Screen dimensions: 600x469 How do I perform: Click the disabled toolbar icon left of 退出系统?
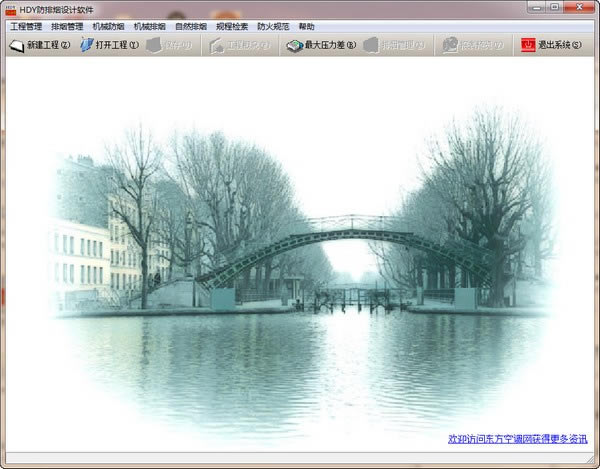(x=451, y=45)
